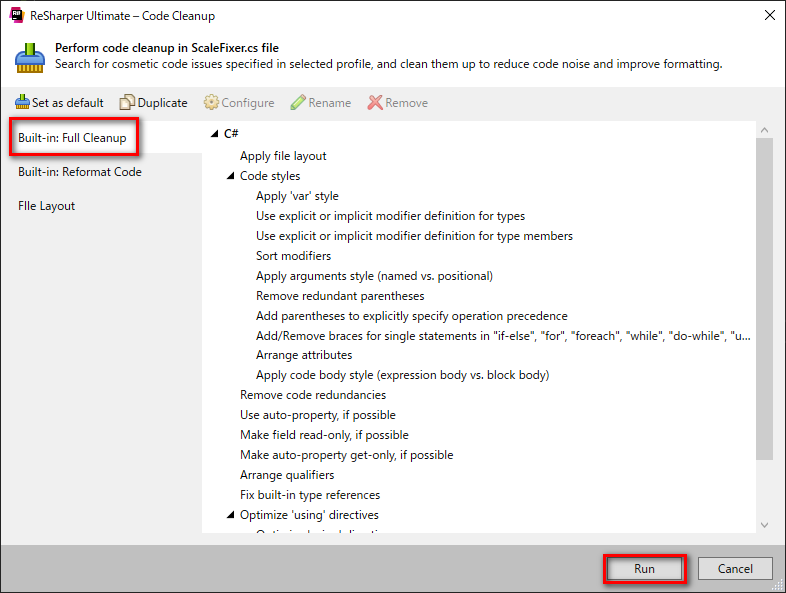Select Use auto-property, if possible
This screenshot has height=593, width=786.
318,415
